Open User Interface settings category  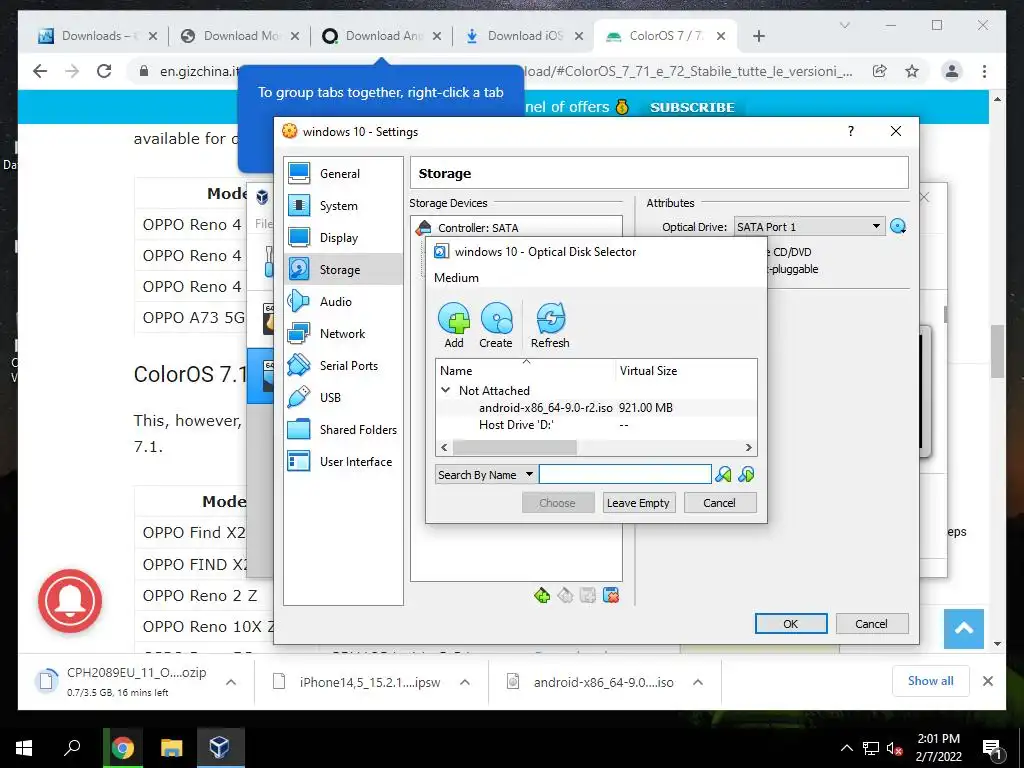tap(343, 462)
